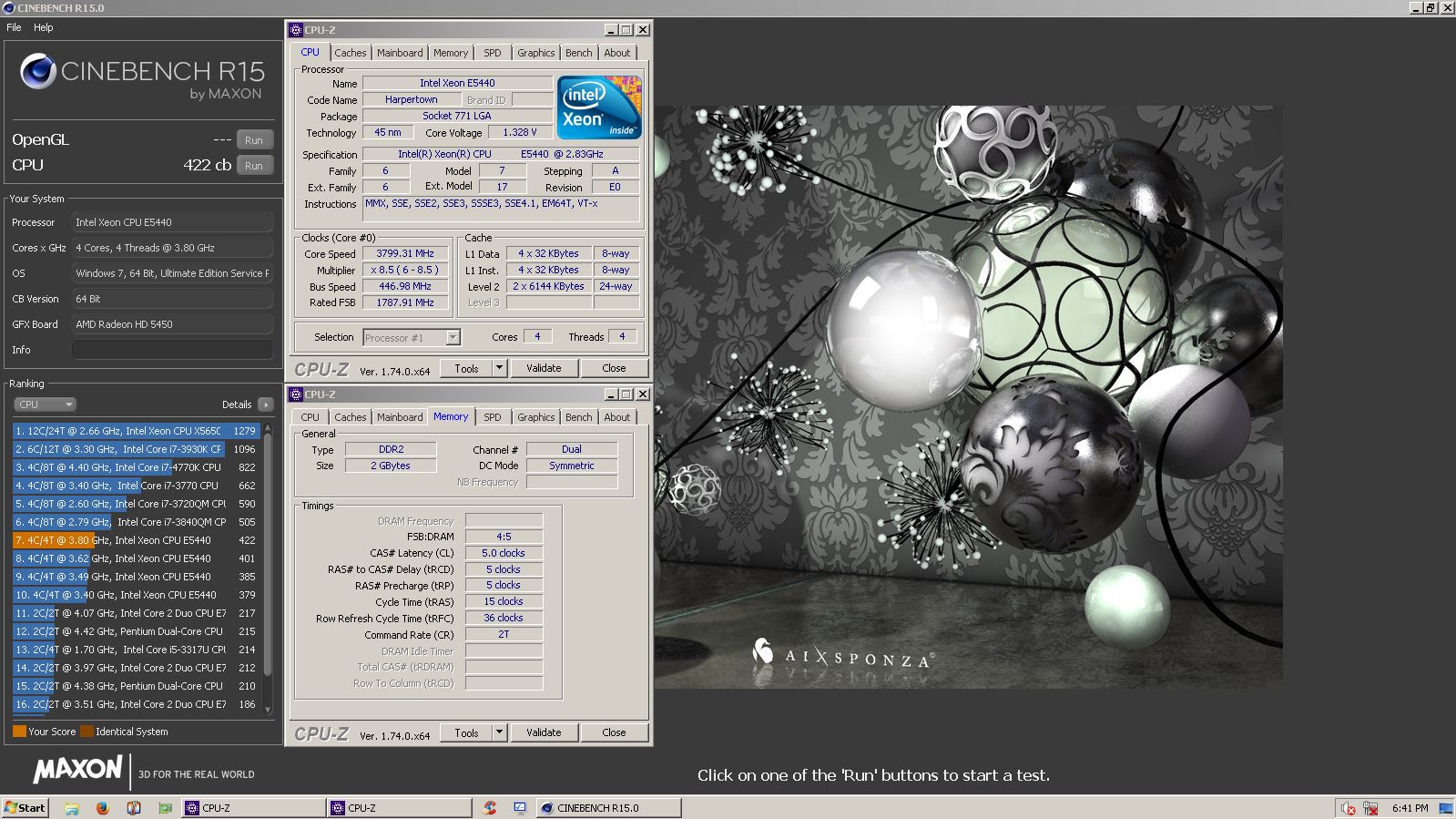
Task: Open the CCleaner icon on the taskbar
Action: click(x=490, y=808)
